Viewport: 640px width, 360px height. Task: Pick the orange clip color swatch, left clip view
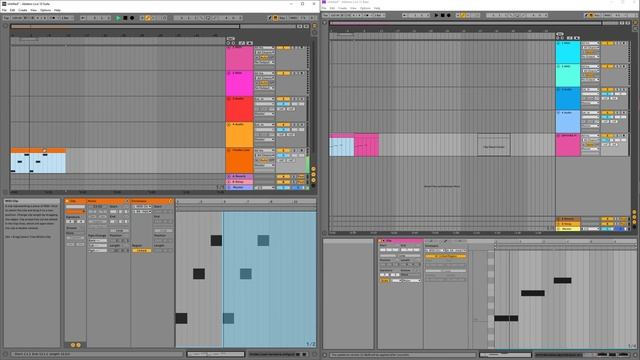(76, 212)
